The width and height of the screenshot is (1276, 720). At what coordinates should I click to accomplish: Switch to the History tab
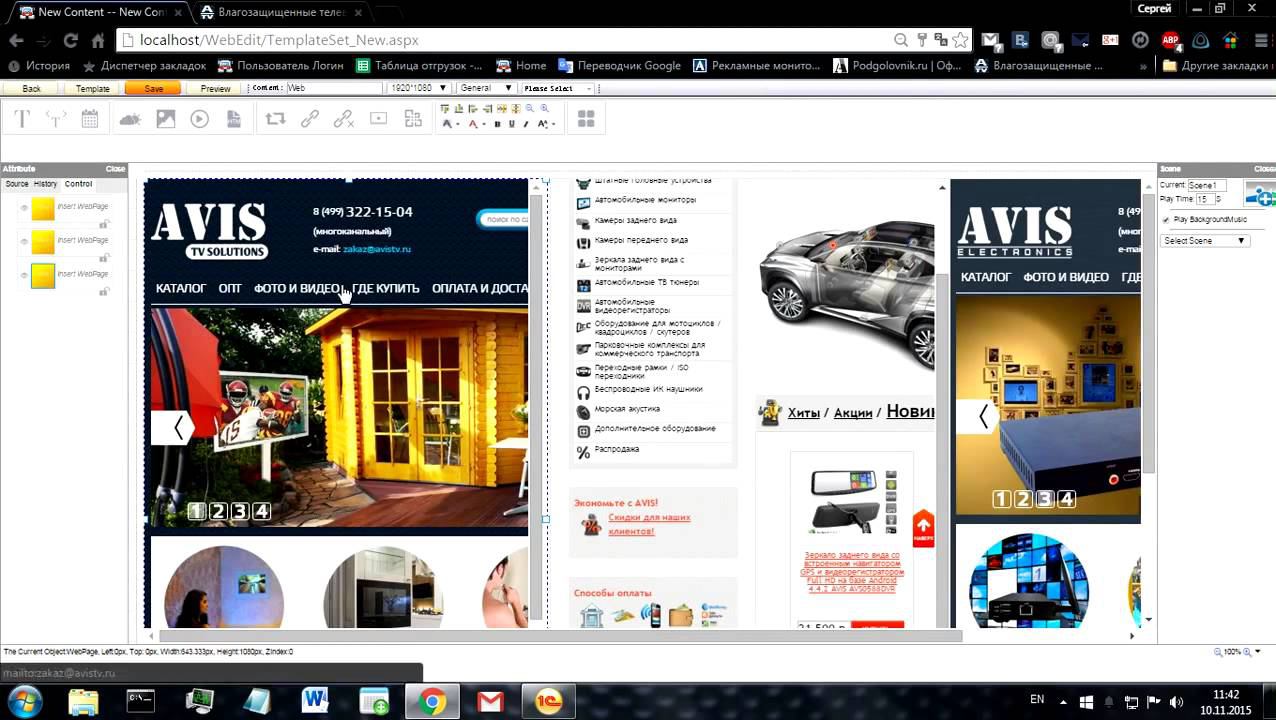pyautogui.click(x=46, y=184)
